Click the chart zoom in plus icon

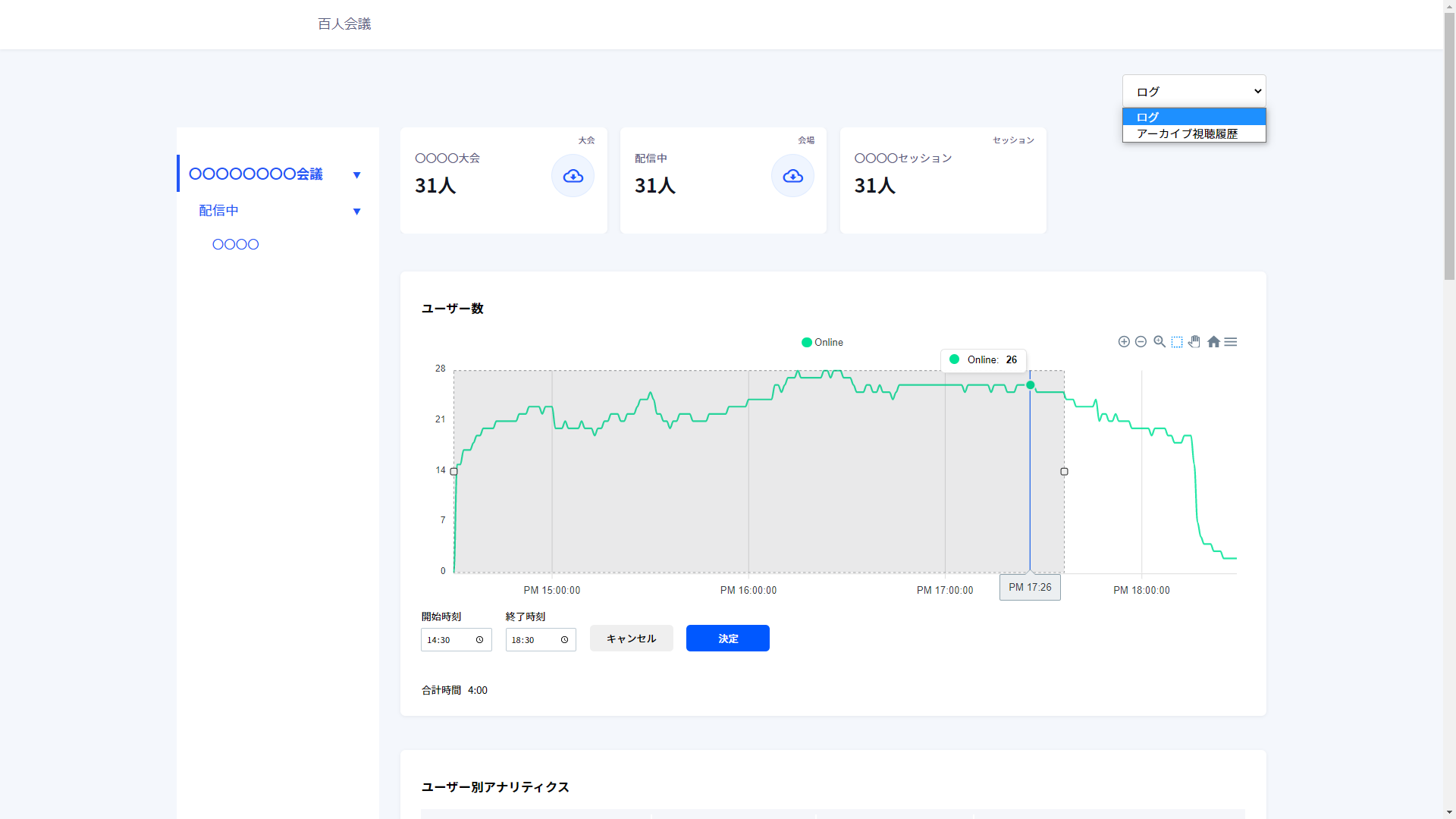coord(1124,342)
